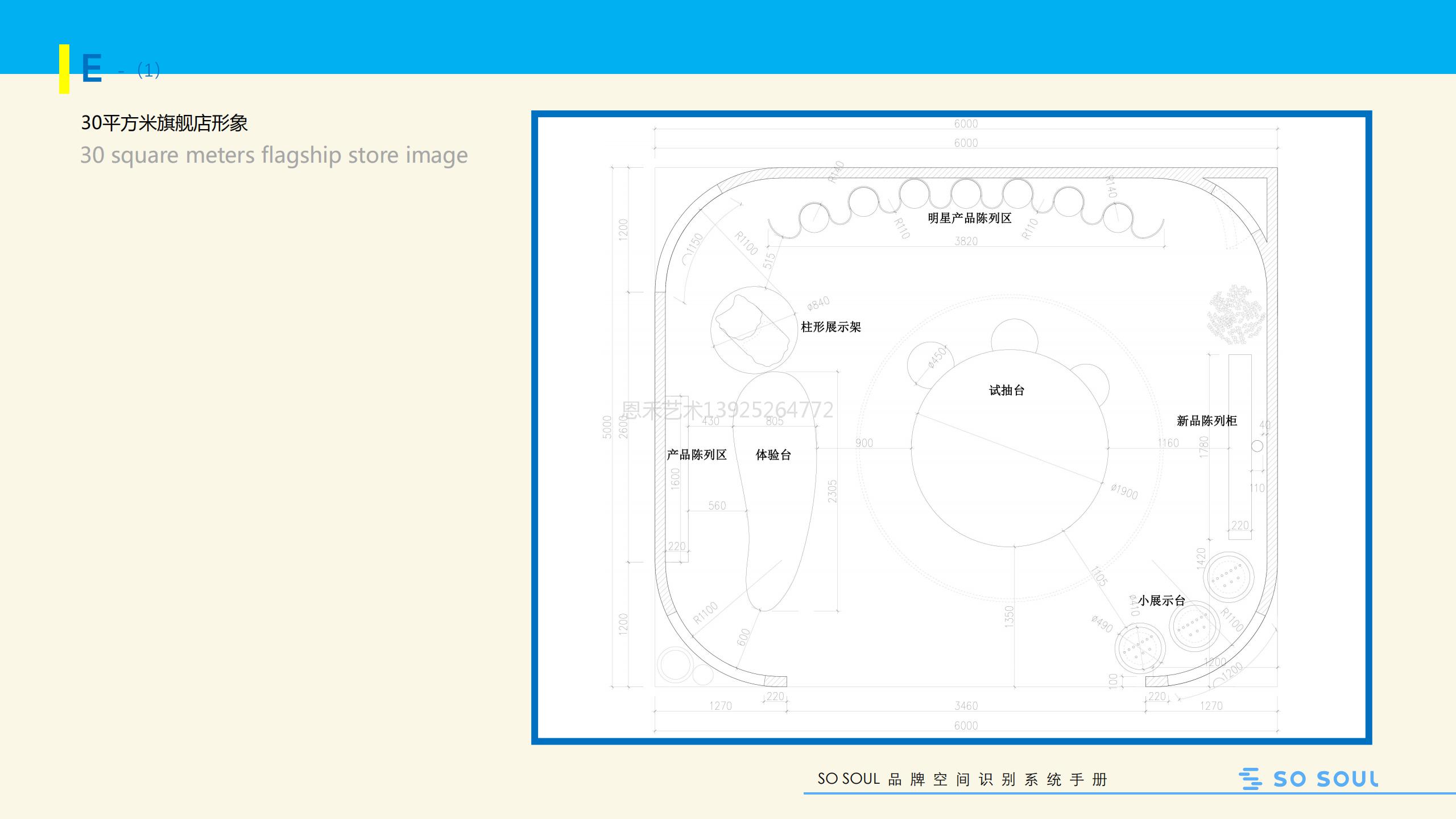Click the "ø450" small circle annotation
Viewport: 1456px width, 819px height.
937,357
